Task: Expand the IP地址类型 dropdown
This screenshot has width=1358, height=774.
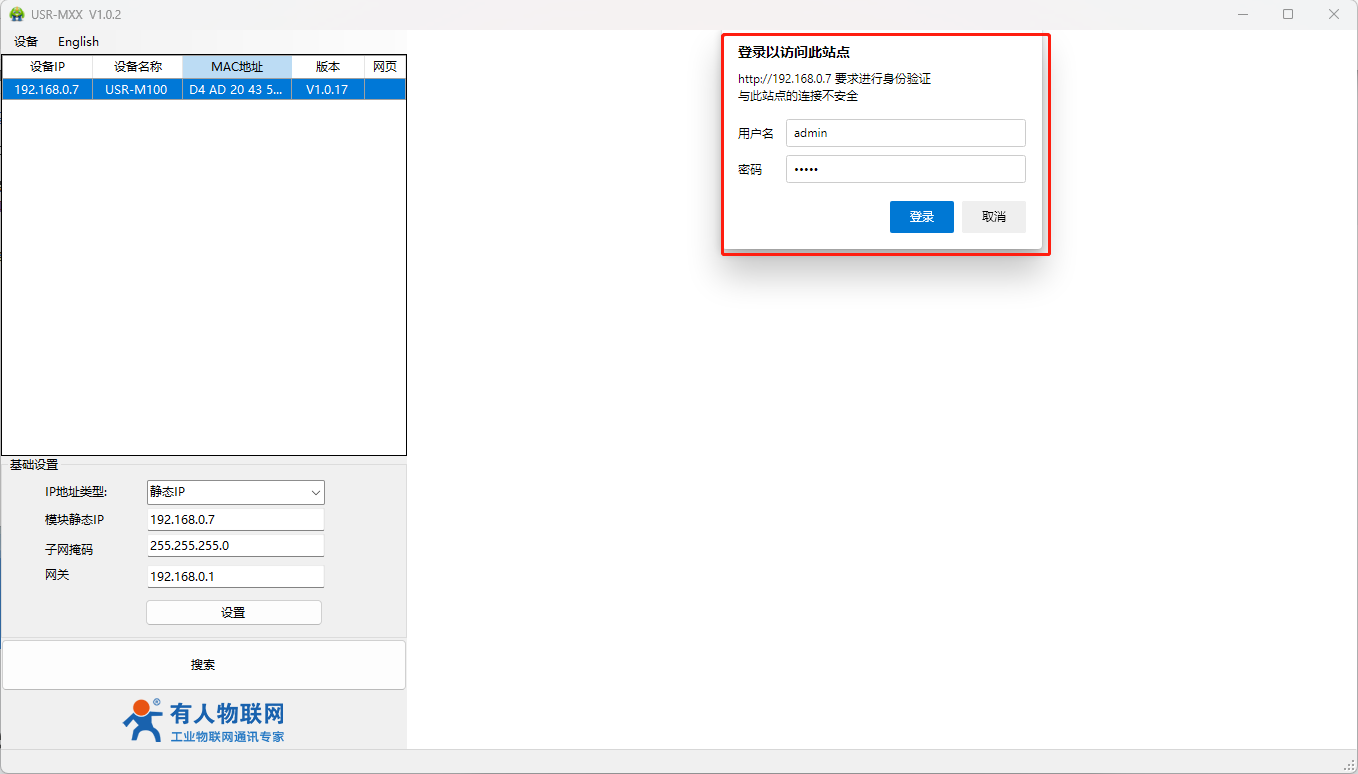Action: (235, 492)
